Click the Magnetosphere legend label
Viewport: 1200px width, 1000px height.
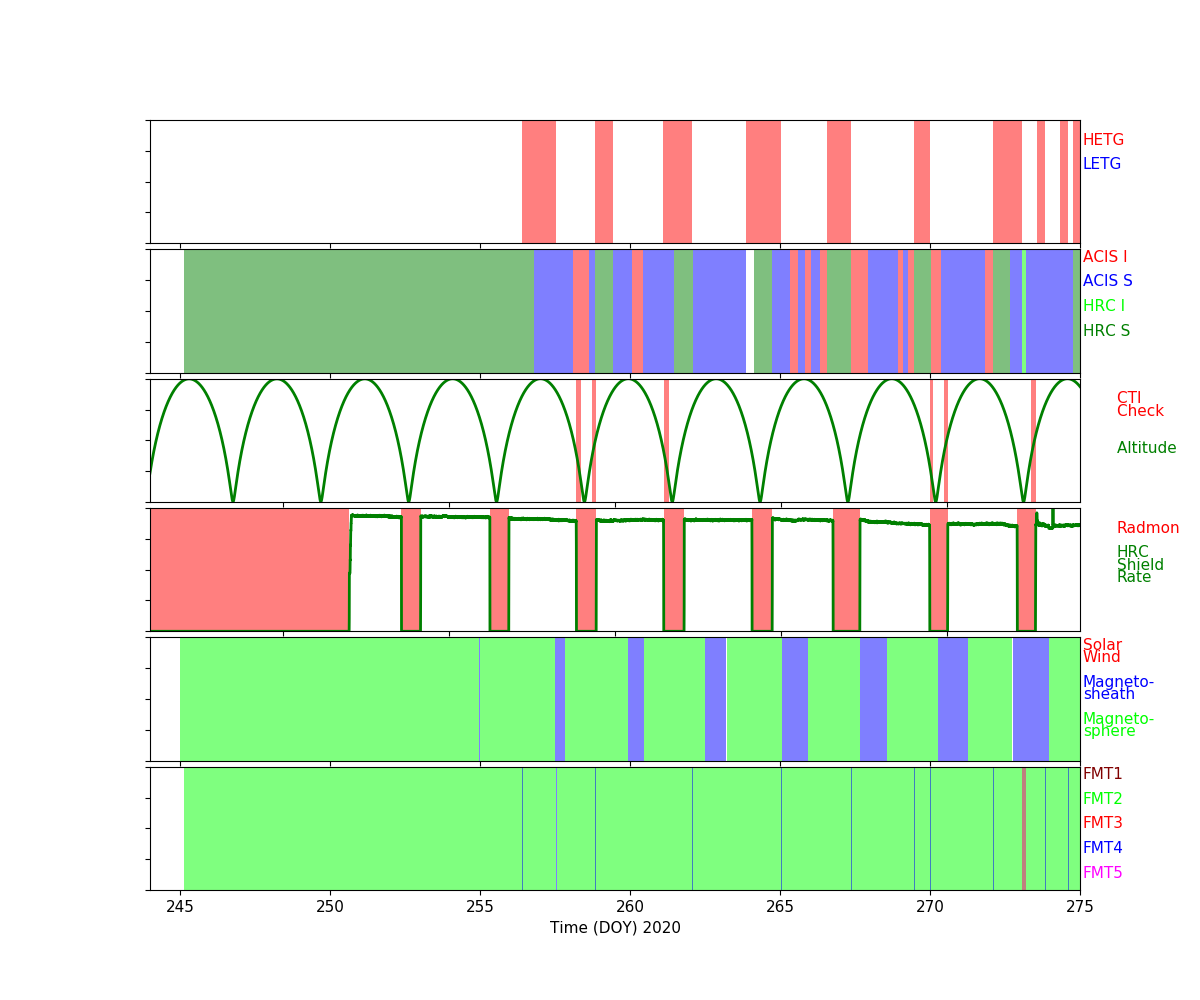click(x=1117, y=725)
